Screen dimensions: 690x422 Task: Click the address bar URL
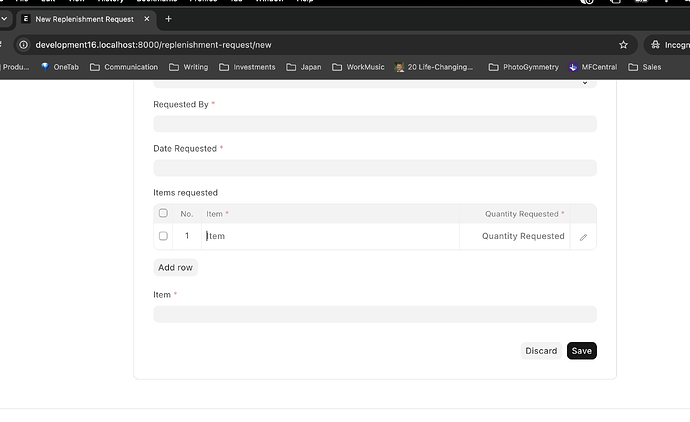coord(153,45)
